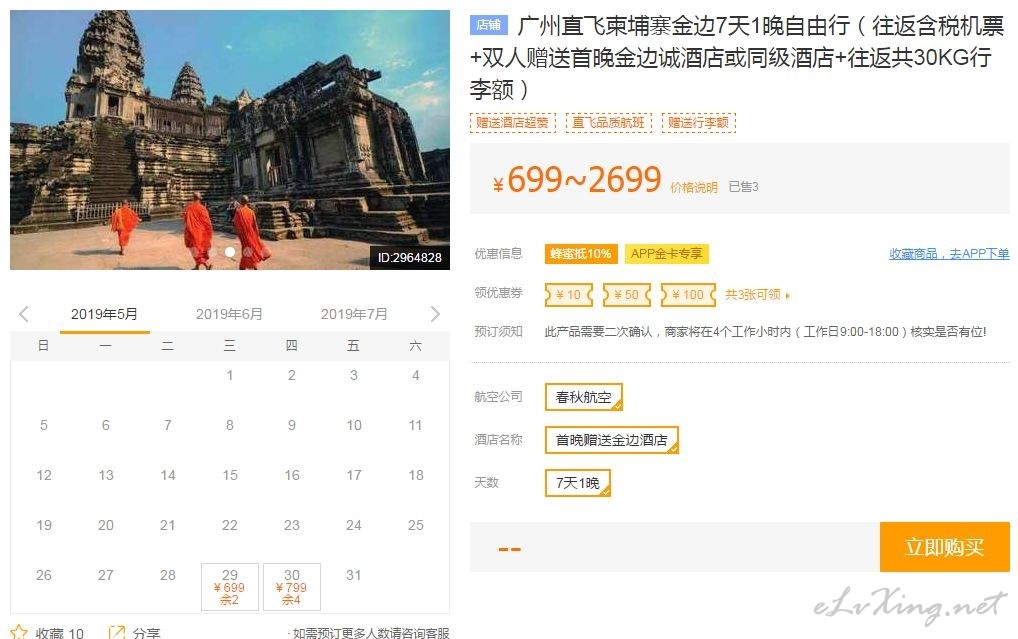Expand 共3张可领 coupon list
The height and width of the screenshot is (639, 1018).
757,295
